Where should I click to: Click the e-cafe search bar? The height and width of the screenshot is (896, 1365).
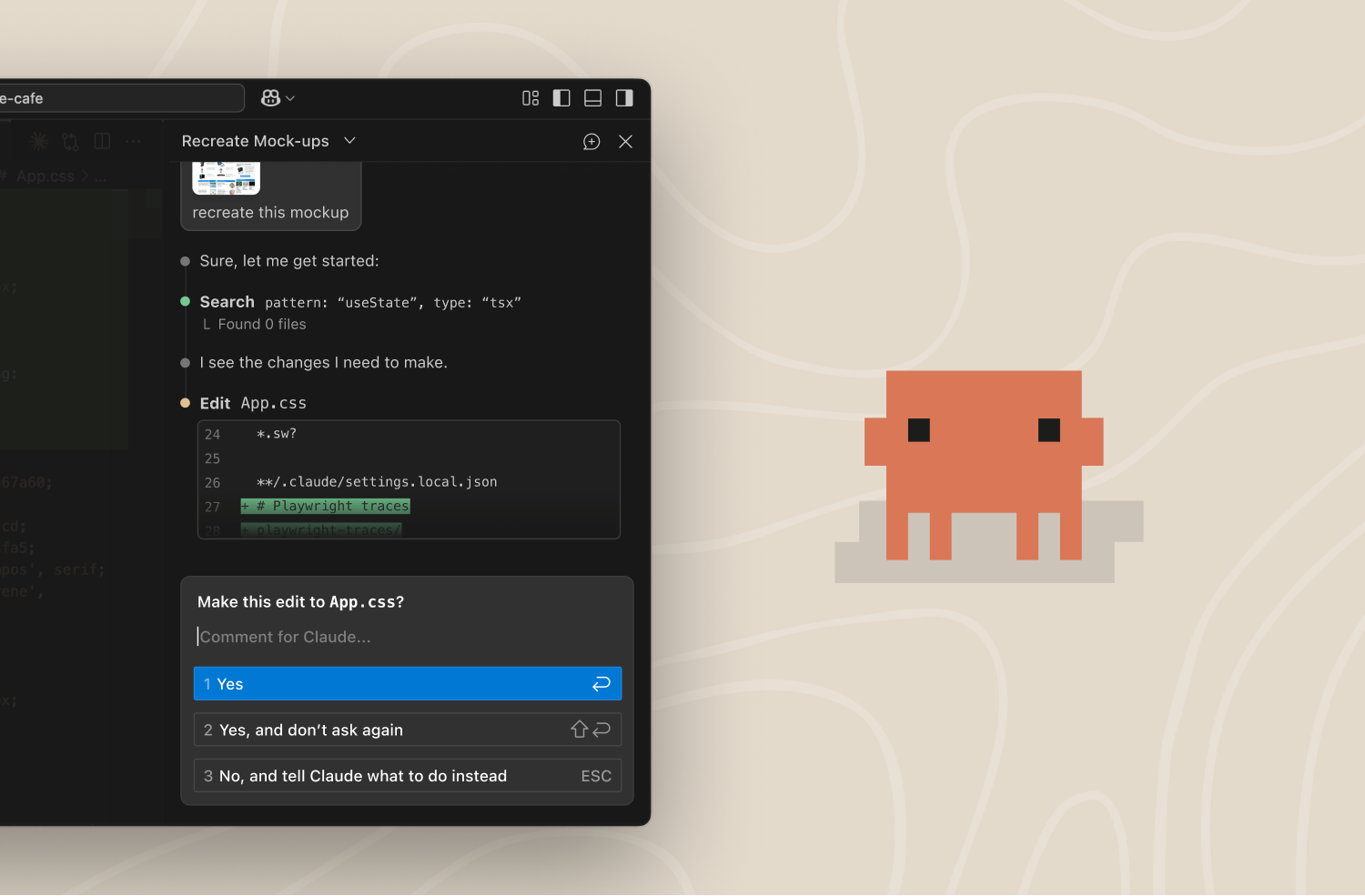tap(118, 98)
